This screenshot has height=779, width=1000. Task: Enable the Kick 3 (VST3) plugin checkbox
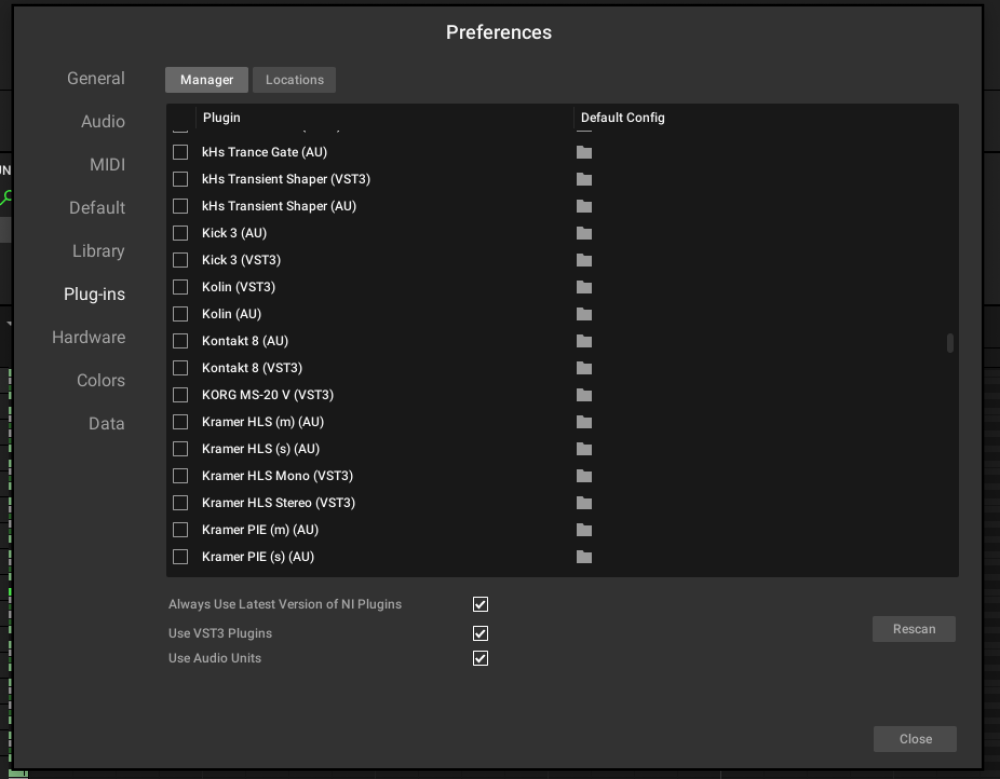181,260
